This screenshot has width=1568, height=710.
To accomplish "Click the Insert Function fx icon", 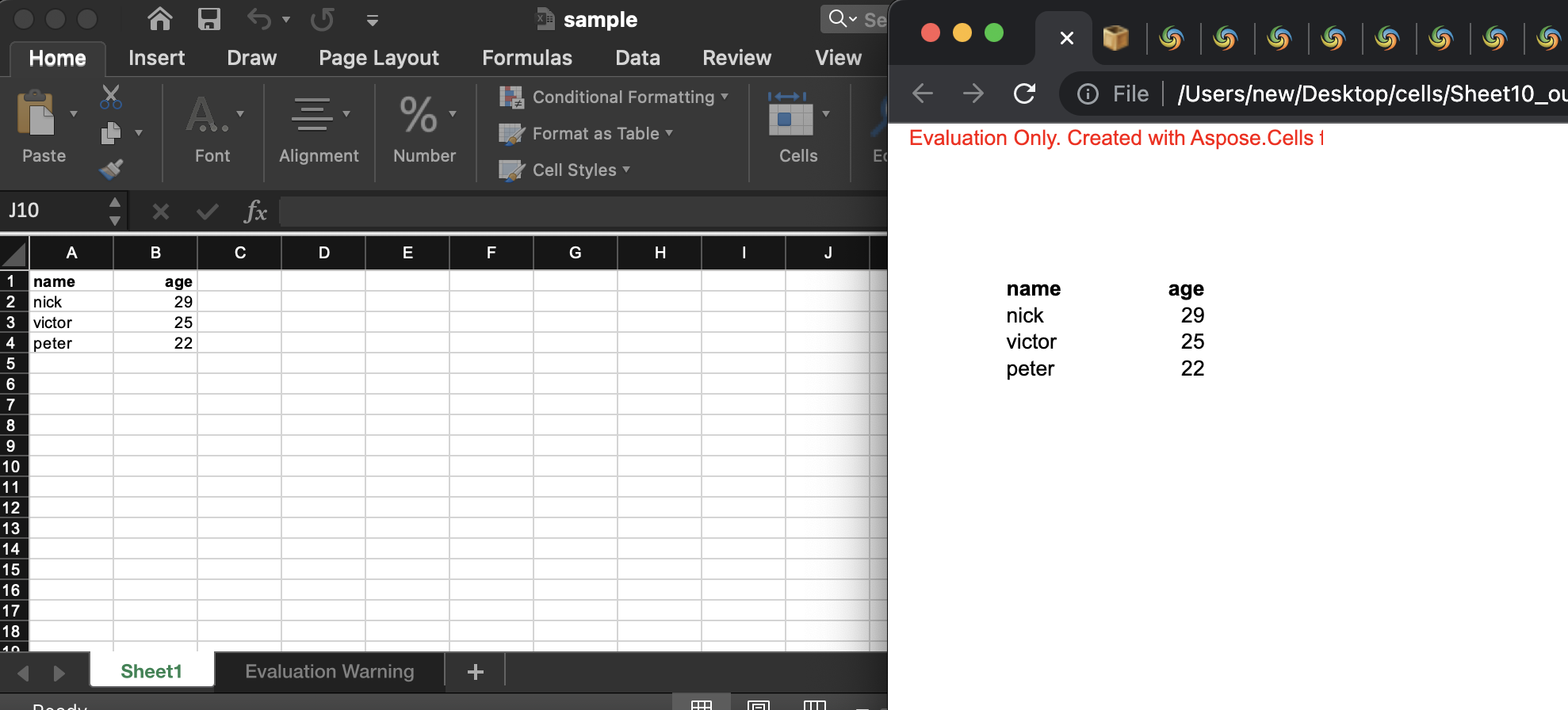I will click(255, 212).
